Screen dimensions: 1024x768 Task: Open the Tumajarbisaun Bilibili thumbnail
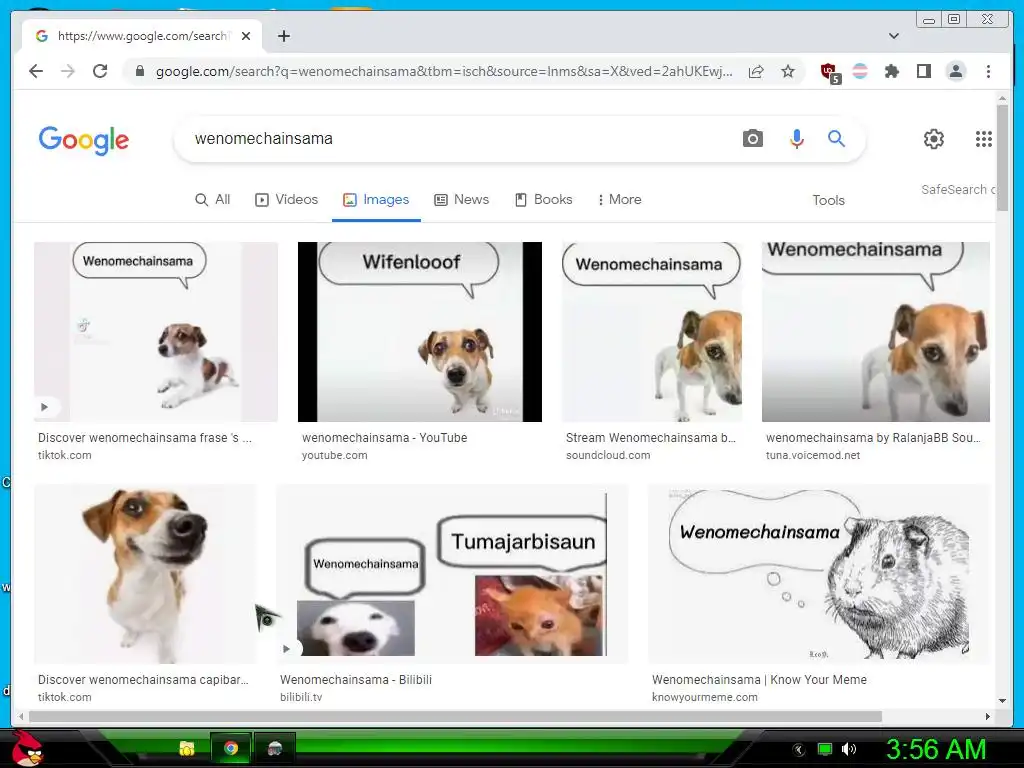(x=452, y=574)
